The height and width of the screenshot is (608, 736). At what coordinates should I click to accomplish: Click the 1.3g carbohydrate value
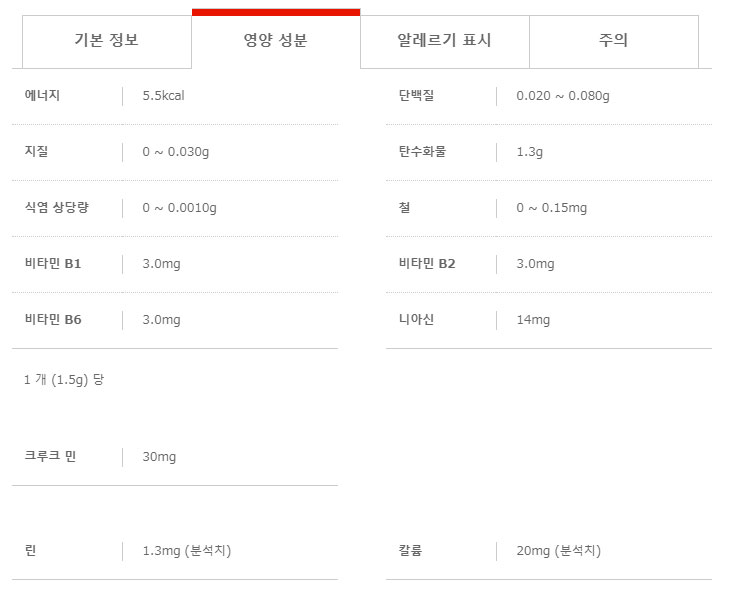pos(529,152)
